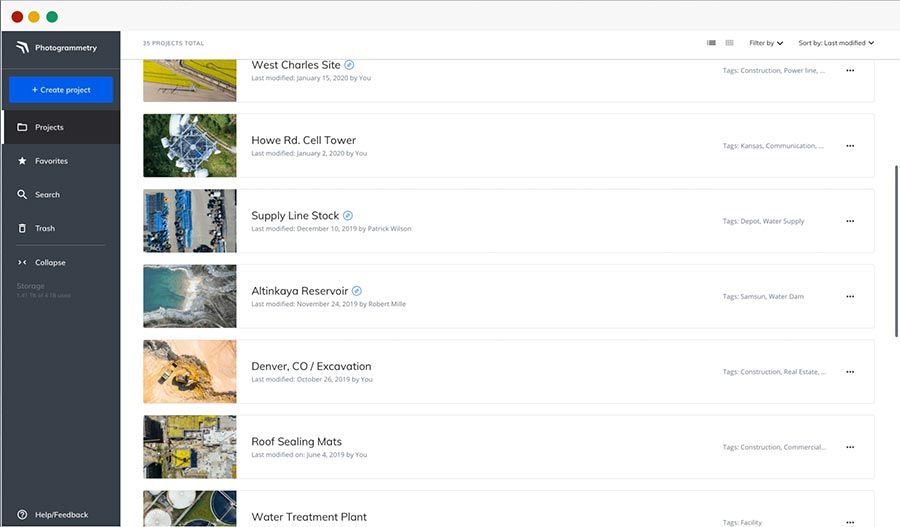900x527 pixels.
Task: Click 'Tags: Samsun, Water Dam' text
Action: 763,297
